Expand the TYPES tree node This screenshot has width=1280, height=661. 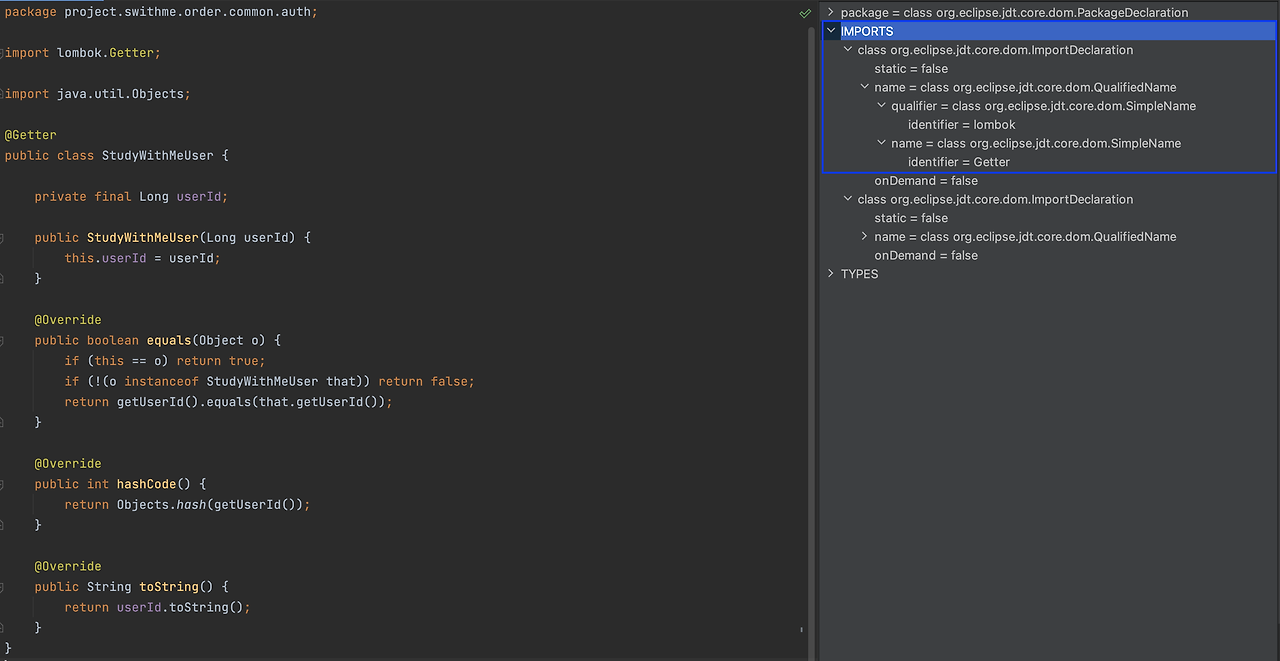point(831,274)
